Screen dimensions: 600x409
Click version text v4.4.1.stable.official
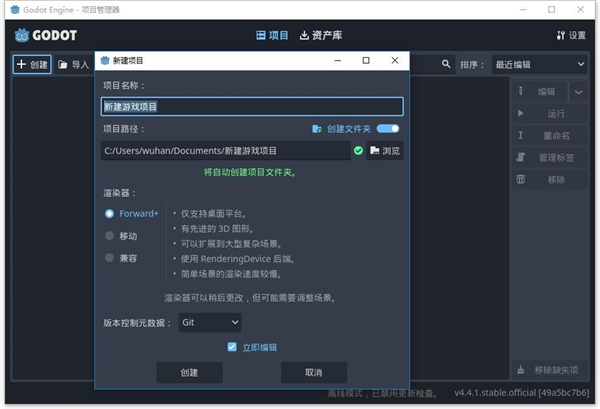coord(522,393)
